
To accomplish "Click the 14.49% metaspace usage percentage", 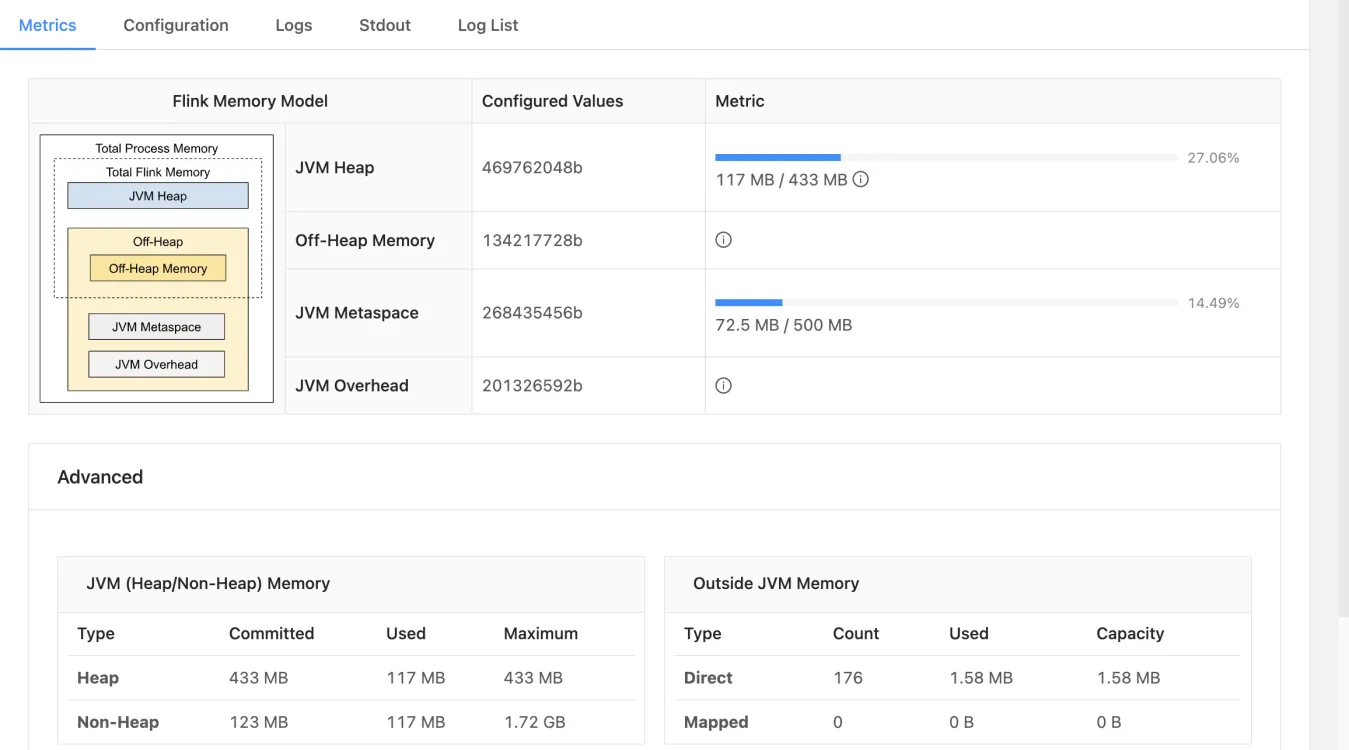I will [x=1213, y=302].
